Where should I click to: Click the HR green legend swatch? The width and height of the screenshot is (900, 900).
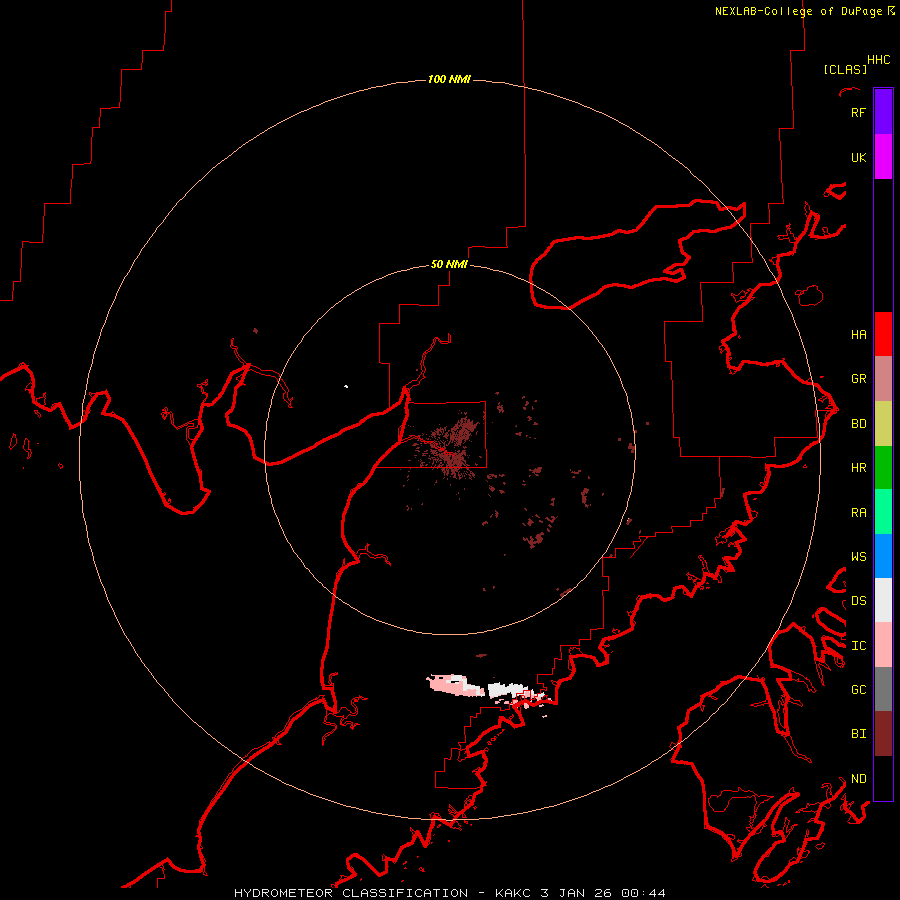[x=883, y=468]
